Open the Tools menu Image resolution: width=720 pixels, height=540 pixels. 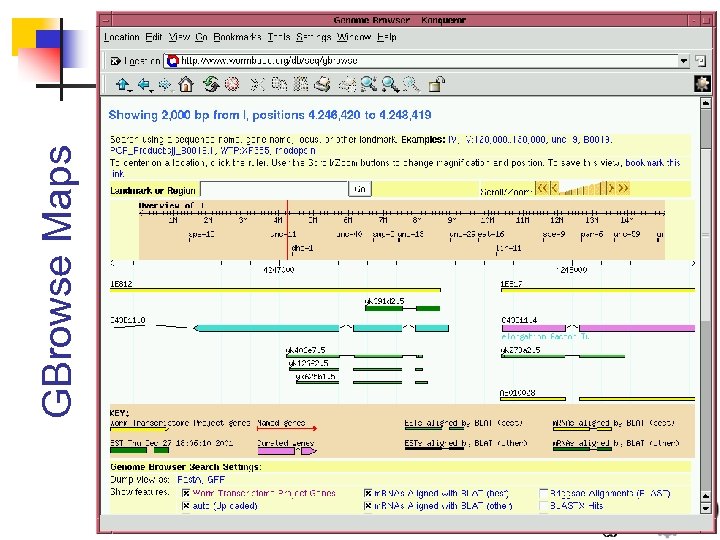(x=279, y=37)
